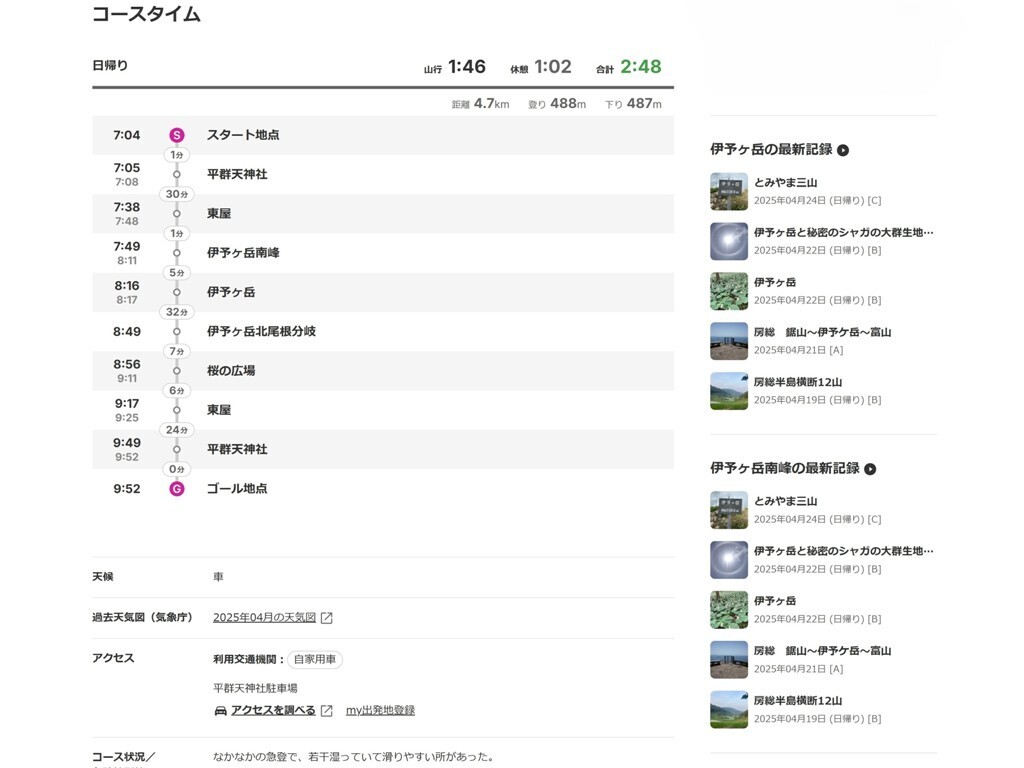Click the magenta S start point marker
This screenshot has height=768, width=1024.
[x=176, y=135]
